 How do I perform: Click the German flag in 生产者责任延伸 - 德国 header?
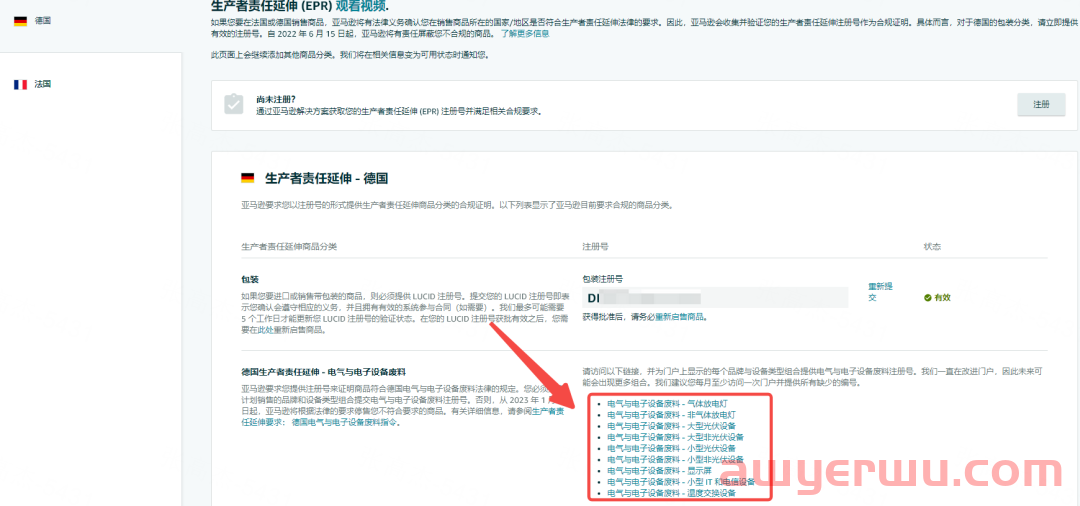247,178
